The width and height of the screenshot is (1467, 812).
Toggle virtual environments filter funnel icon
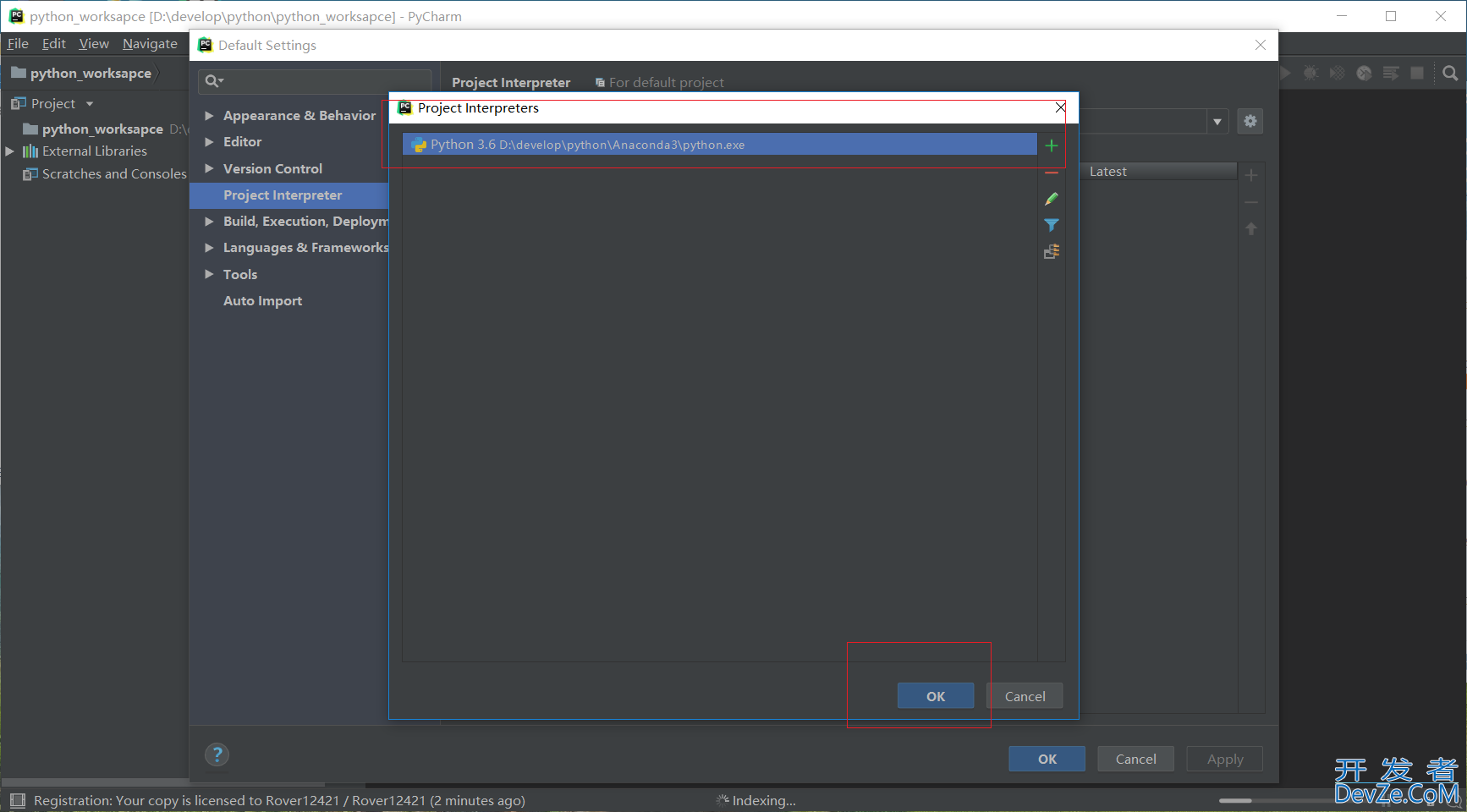(1052, 225)
